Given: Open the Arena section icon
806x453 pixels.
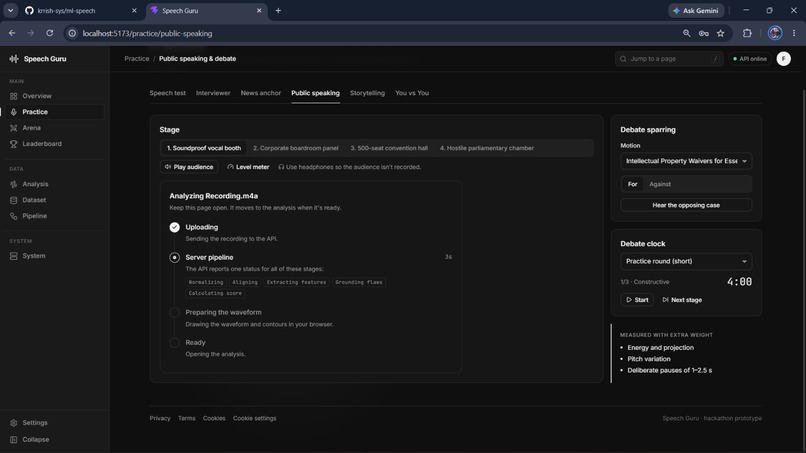Looking at the screenshot, I should click(14, 128).
